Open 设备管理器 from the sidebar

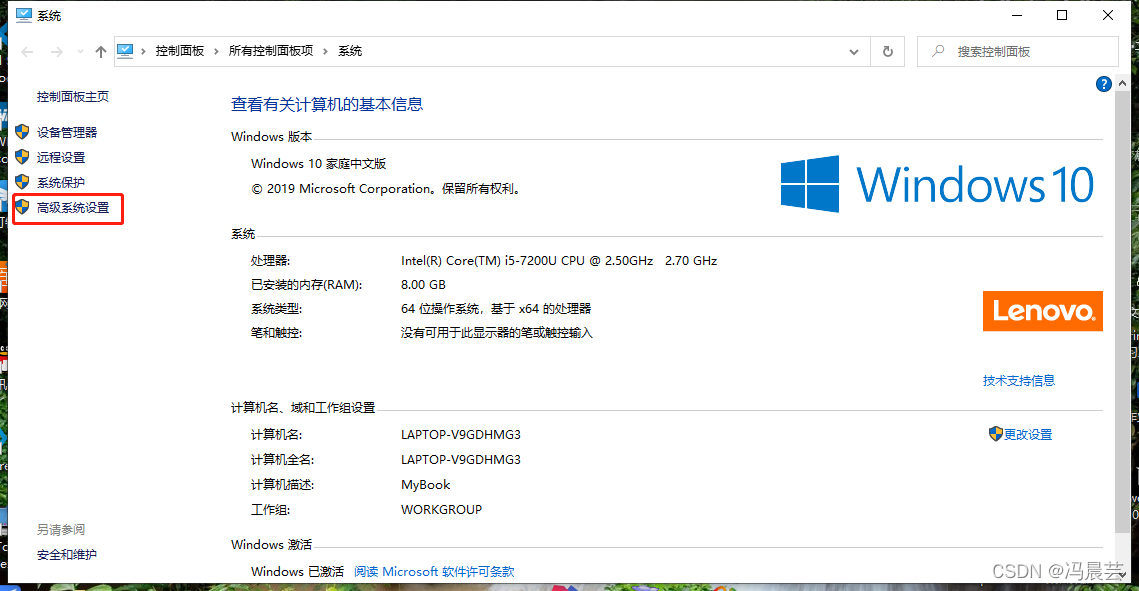point(67,131)
